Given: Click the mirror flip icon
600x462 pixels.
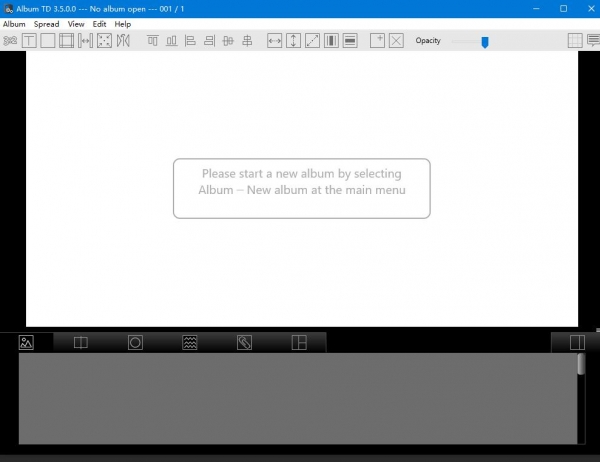Looking at the screenshot, I should [x=123, y=41].
